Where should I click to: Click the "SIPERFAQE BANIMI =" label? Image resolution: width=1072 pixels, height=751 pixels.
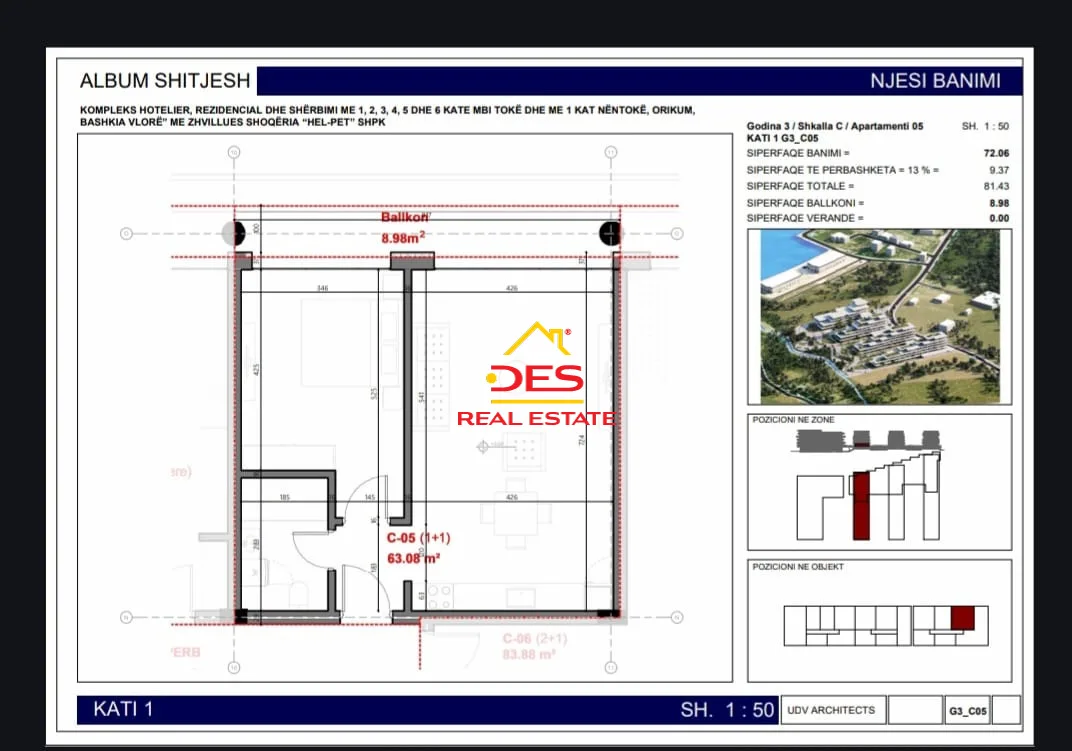pyautogui.click(x=798, y=153)
